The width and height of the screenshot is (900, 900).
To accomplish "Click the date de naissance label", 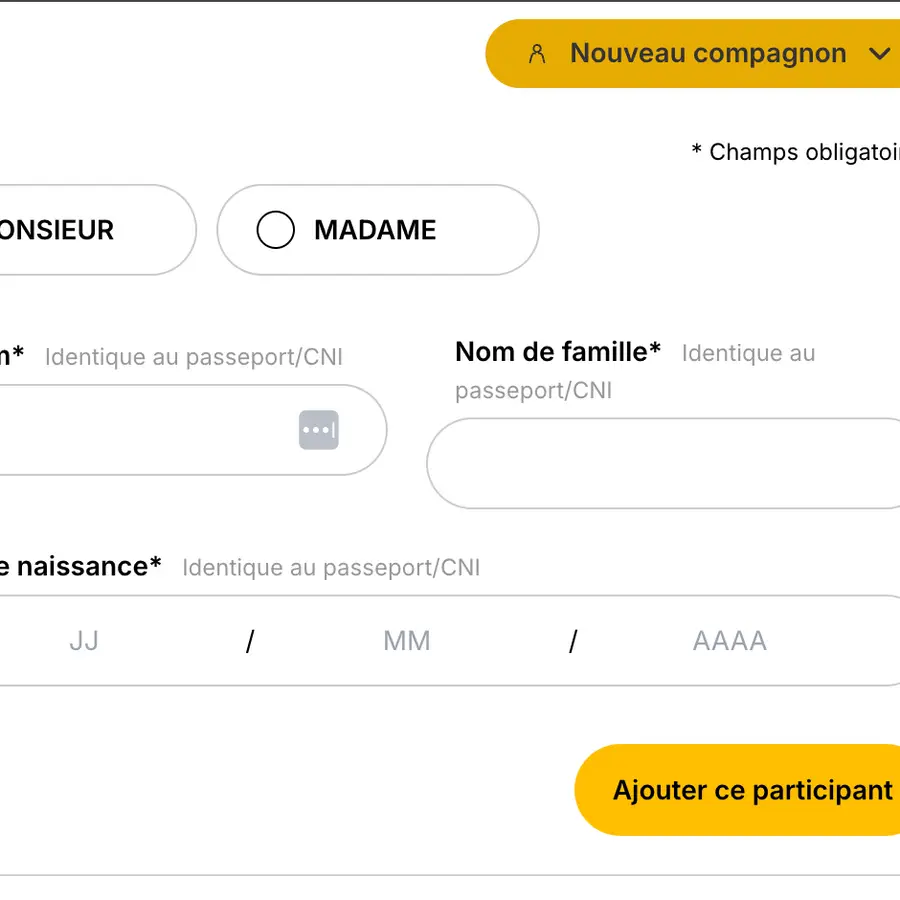I will pyautogui.click(x=80, y=567).
